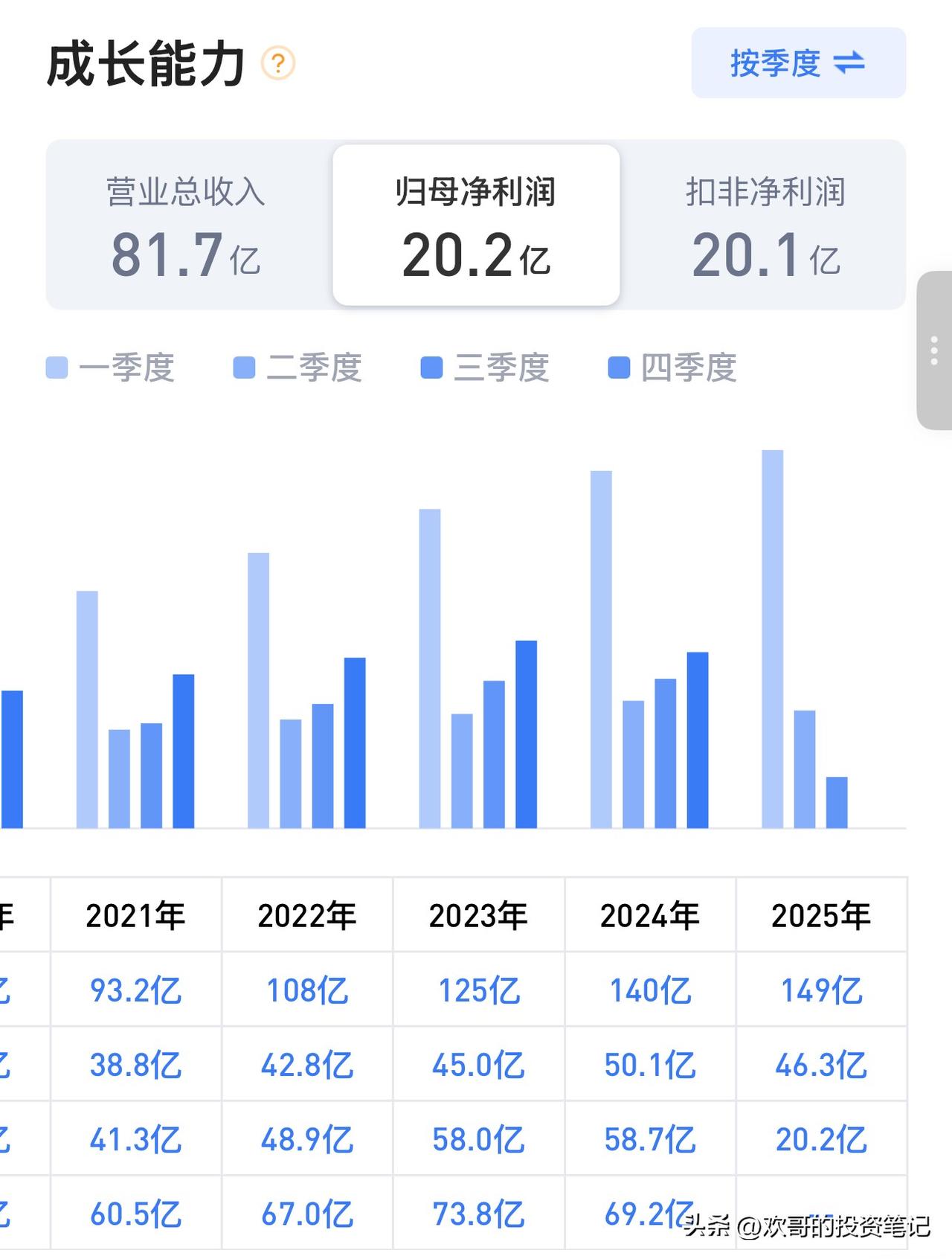952x1259 pixels.
Task: Select the 42.8亿 table cell
Action: click(x=307, y=1064)
